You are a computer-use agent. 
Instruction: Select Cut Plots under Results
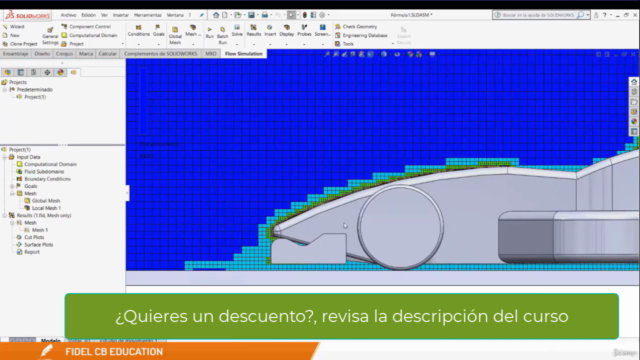34,238
